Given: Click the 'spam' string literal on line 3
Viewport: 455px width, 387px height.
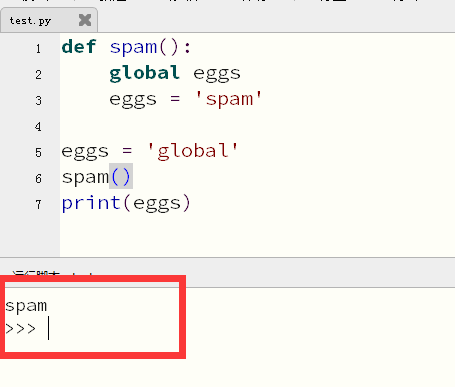Looking at the screenshot, I should (229, 99).
